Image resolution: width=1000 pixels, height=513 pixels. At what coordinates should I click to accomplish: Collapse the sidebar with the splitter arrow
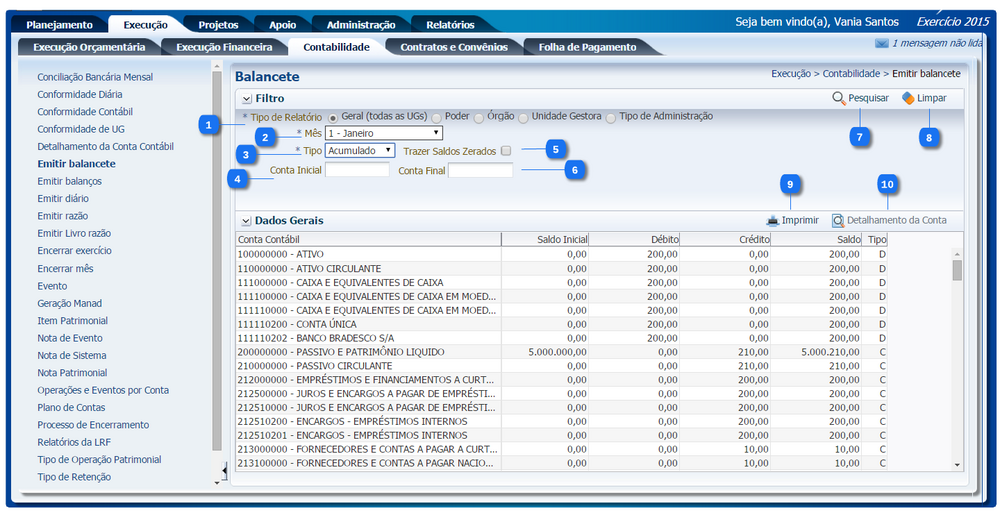point(224,469)
